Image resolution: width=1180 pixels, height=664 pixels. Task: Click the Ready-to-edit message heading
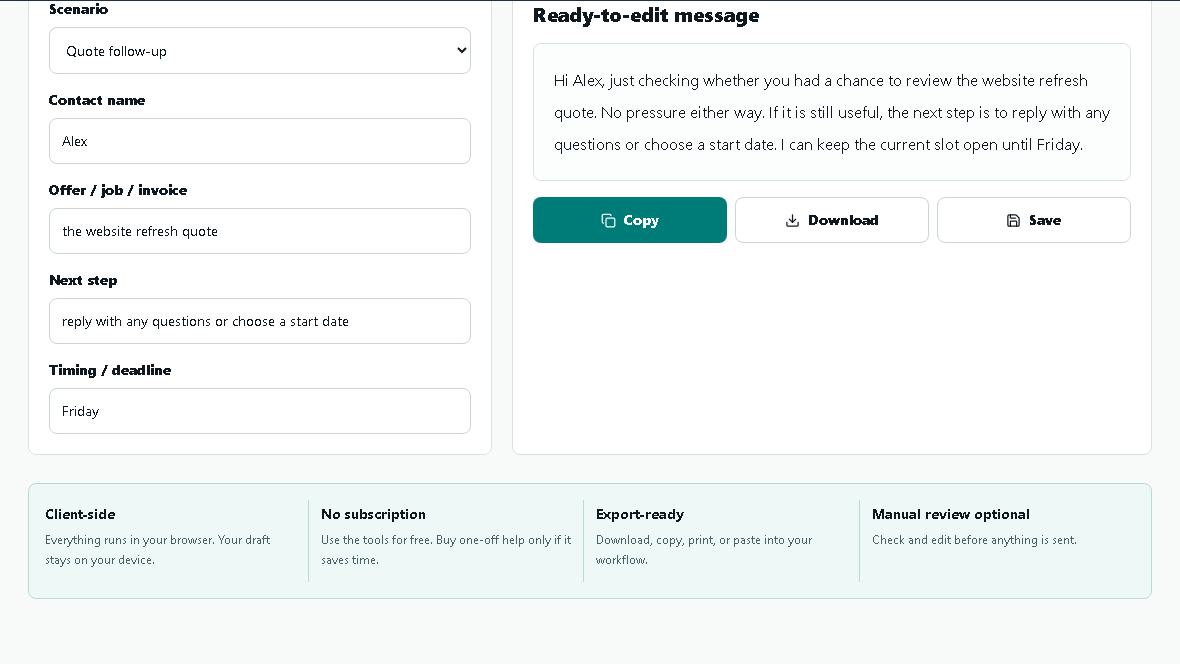click(x=646, y=16)
